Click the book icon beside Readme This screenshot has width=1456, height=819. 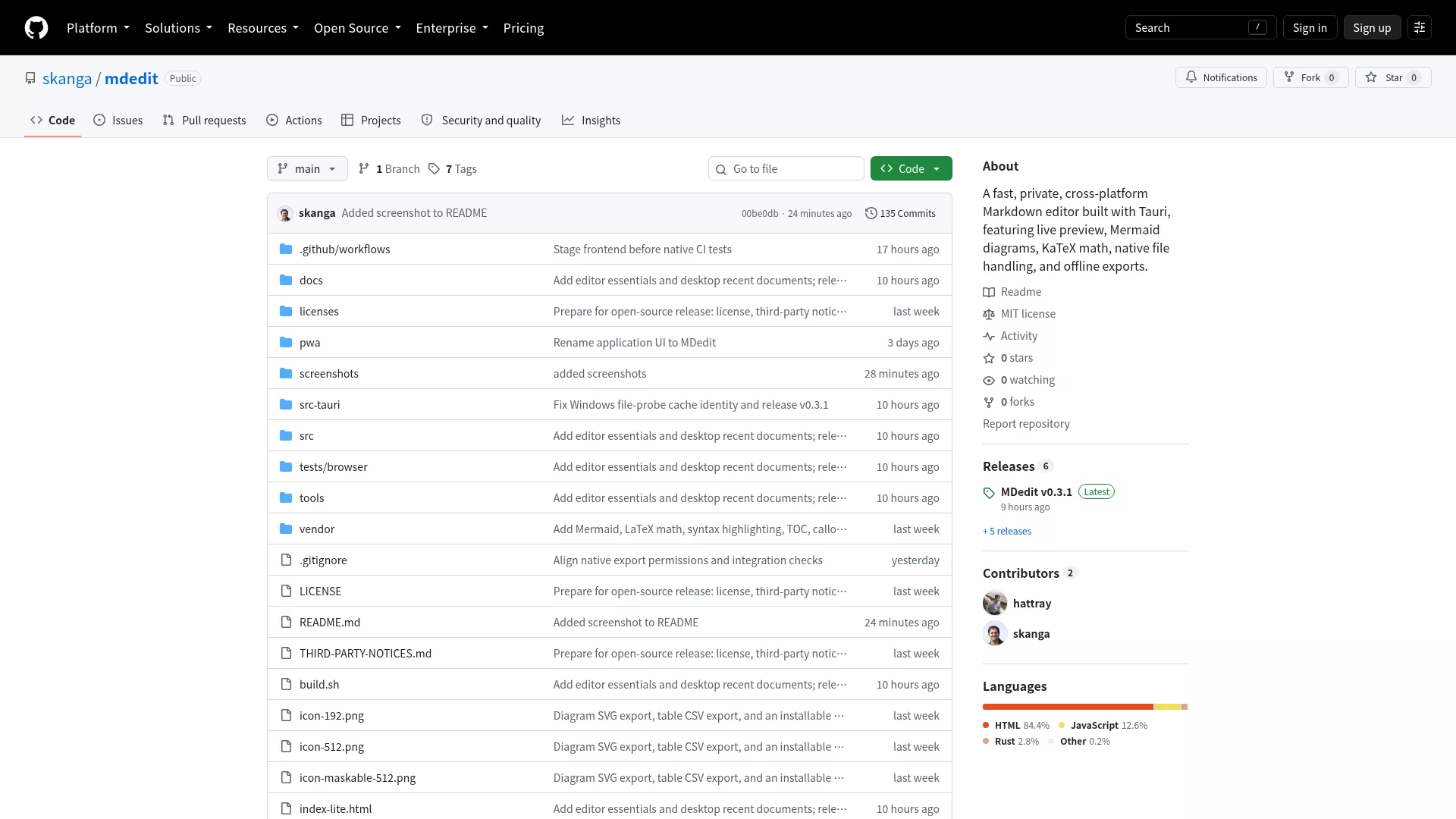[x=989, y=293]
